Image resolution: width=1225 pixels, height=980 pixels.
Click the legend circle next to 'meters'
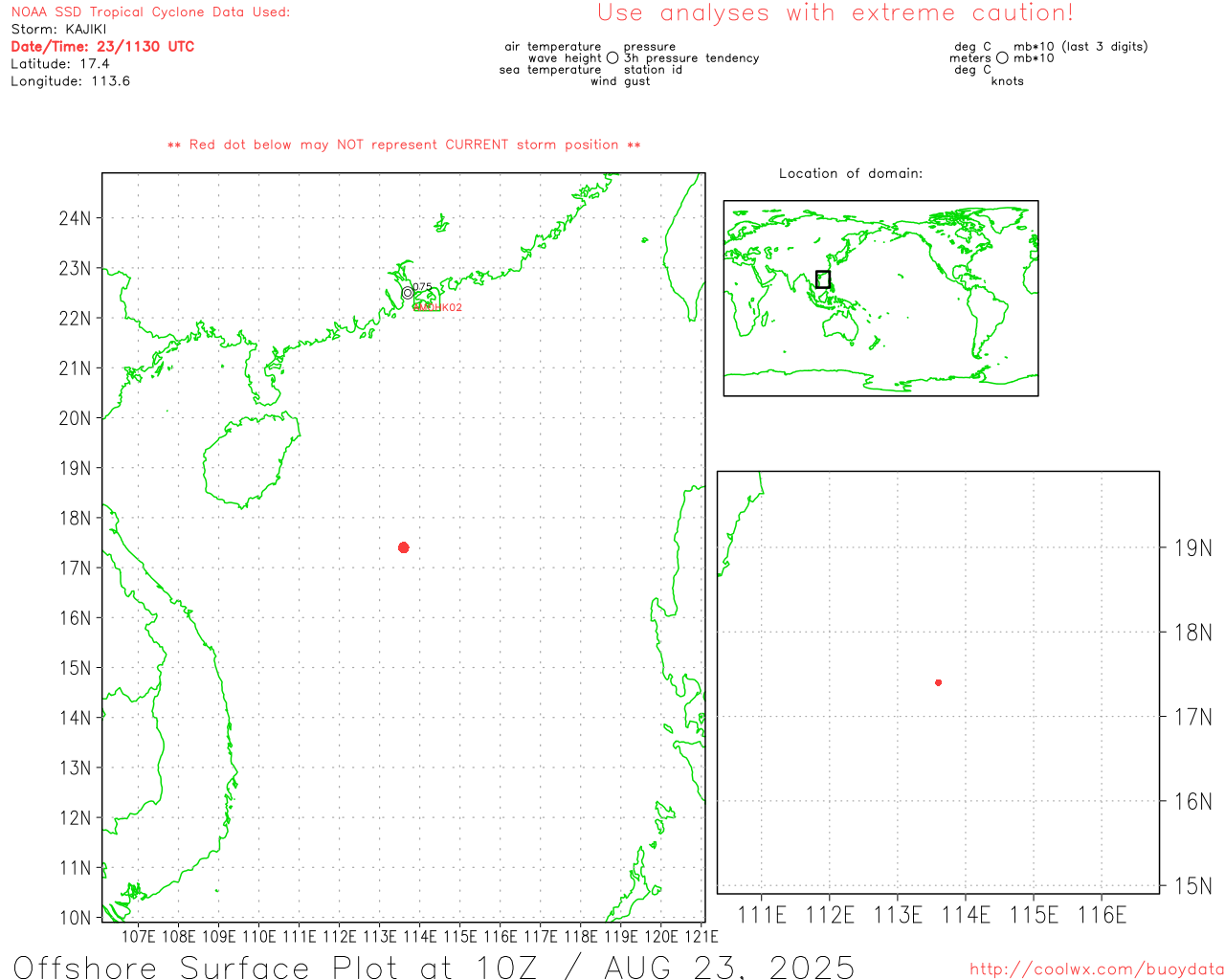(1002, 58)
